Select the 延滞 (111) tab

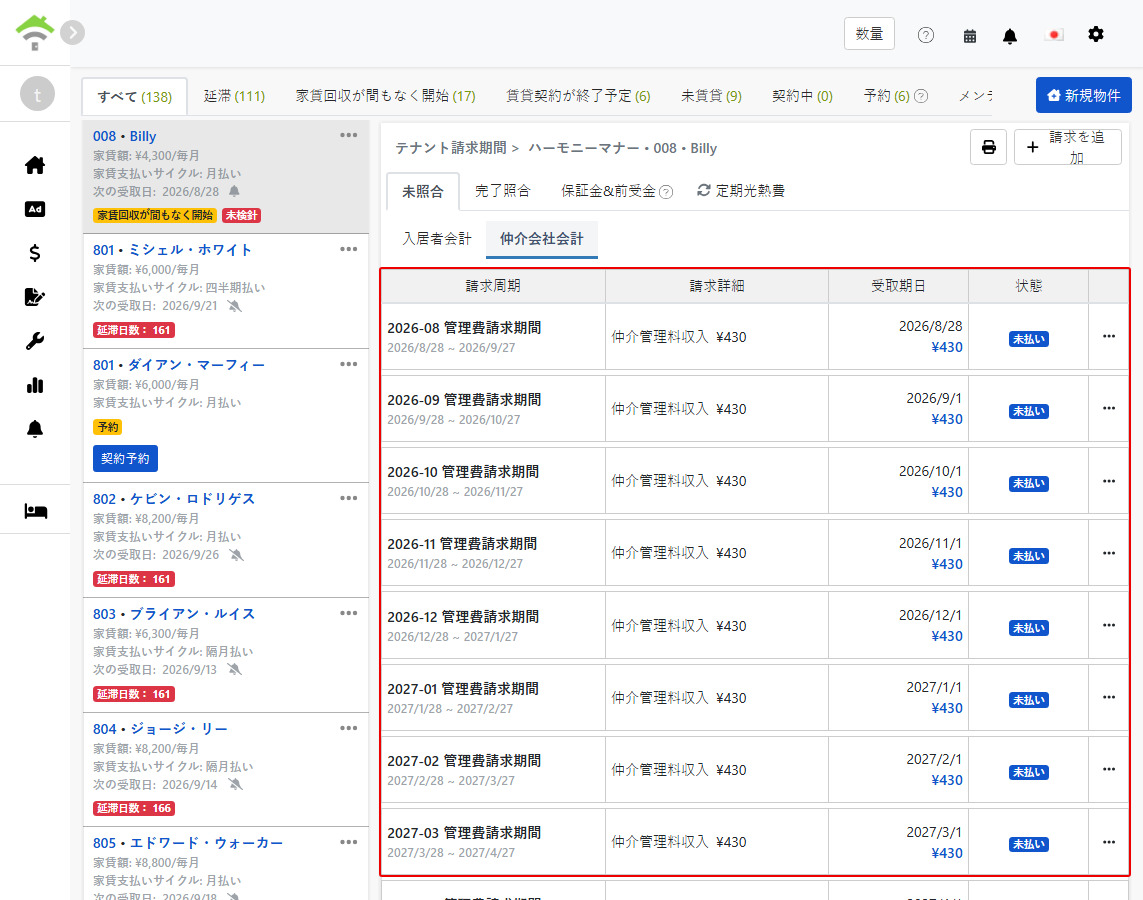click(234, 96)
